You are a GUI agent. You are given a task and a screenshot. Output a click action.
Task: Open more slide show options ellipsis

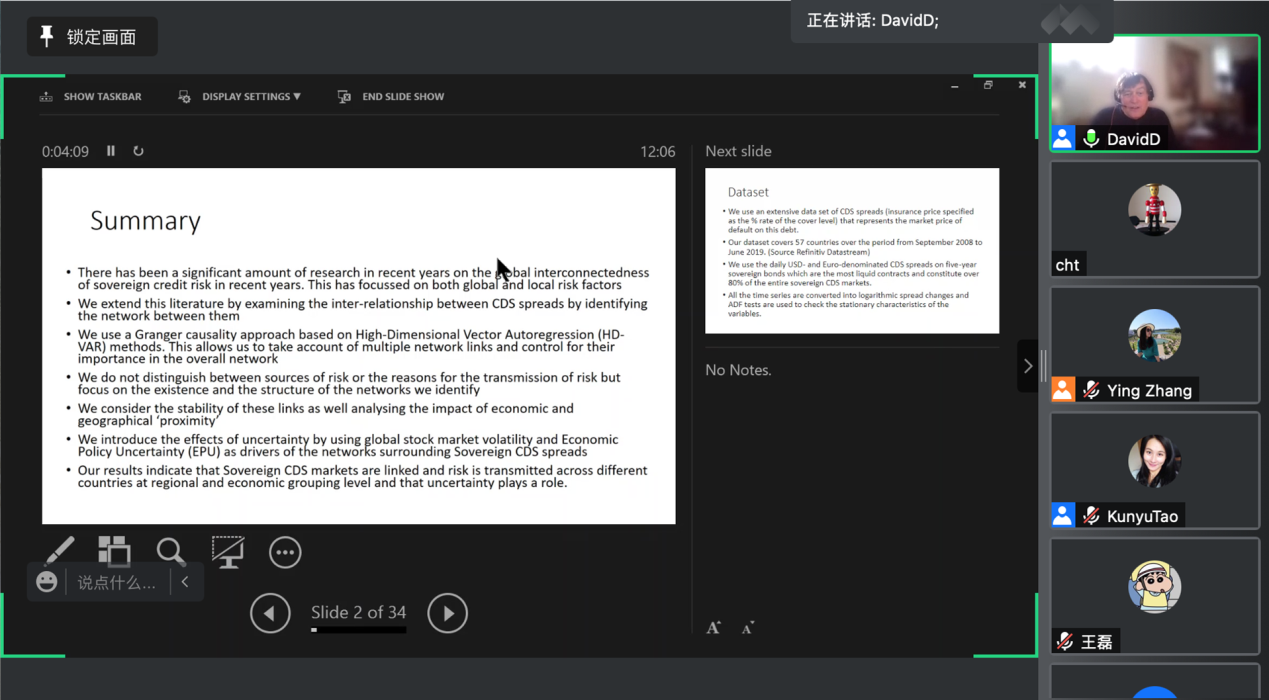click(285, 552)
